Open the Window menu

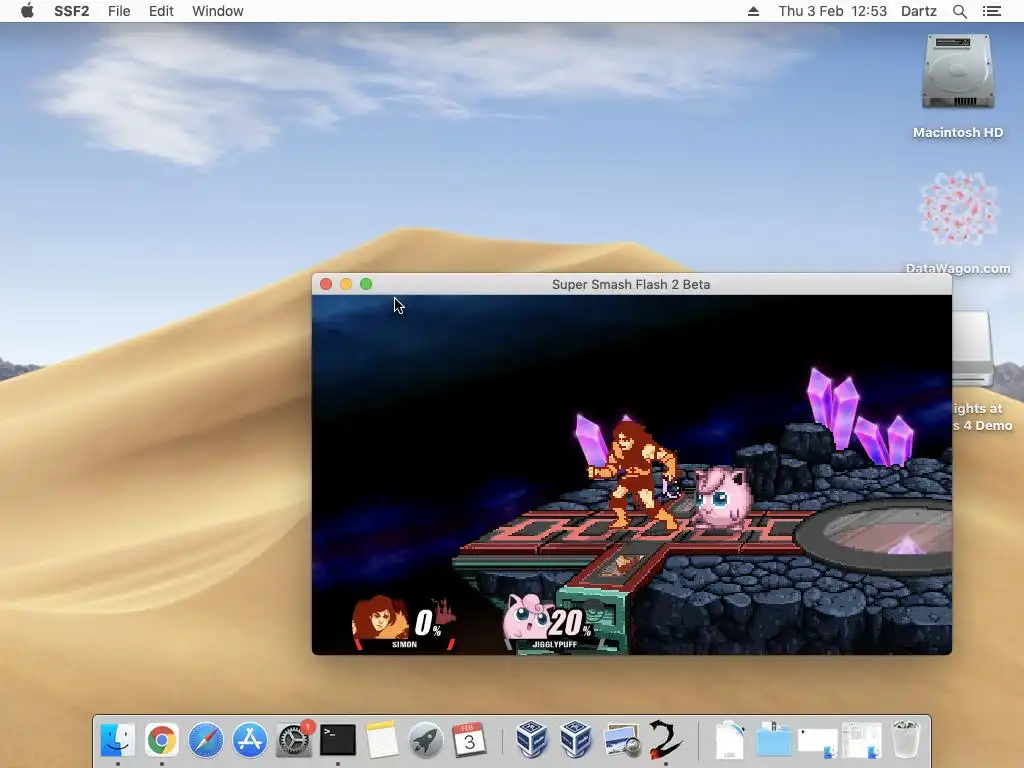(217, 11)
